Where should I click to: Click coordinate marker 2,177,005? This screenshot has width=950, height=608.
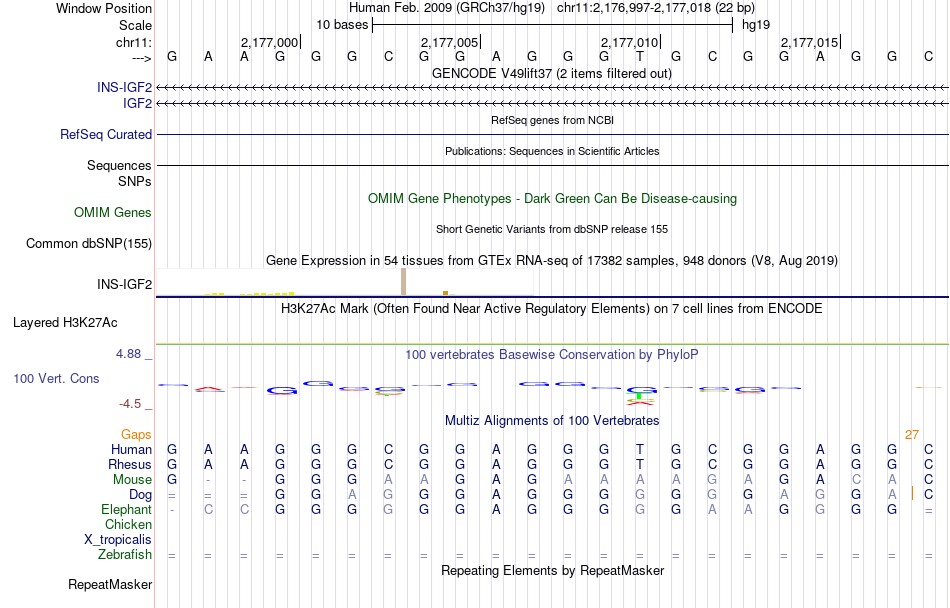450,42
